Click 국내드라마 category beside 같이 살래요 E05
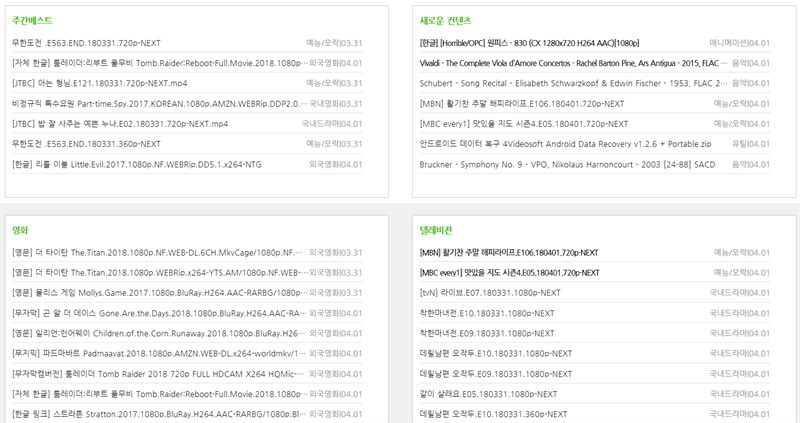 point(728,394)
